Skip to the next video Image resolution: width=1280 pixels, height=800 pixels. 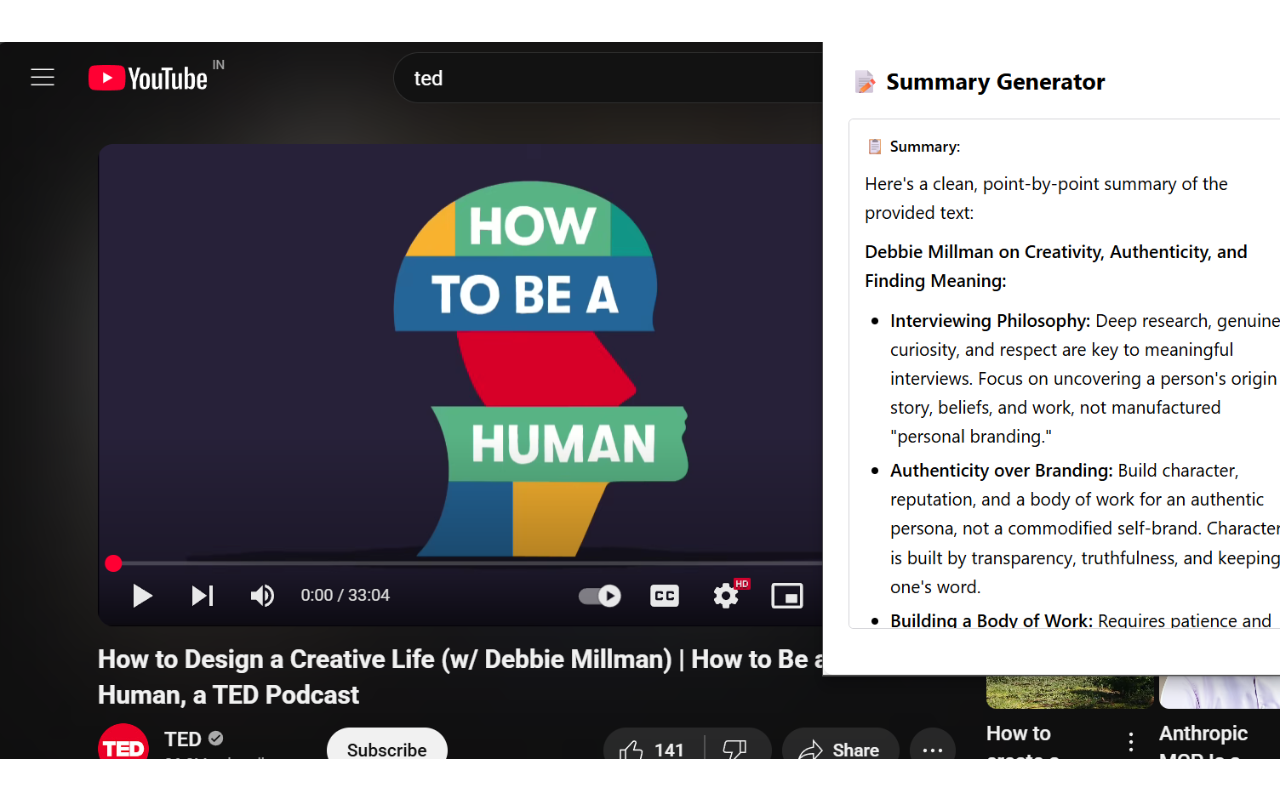click(202, 596)
